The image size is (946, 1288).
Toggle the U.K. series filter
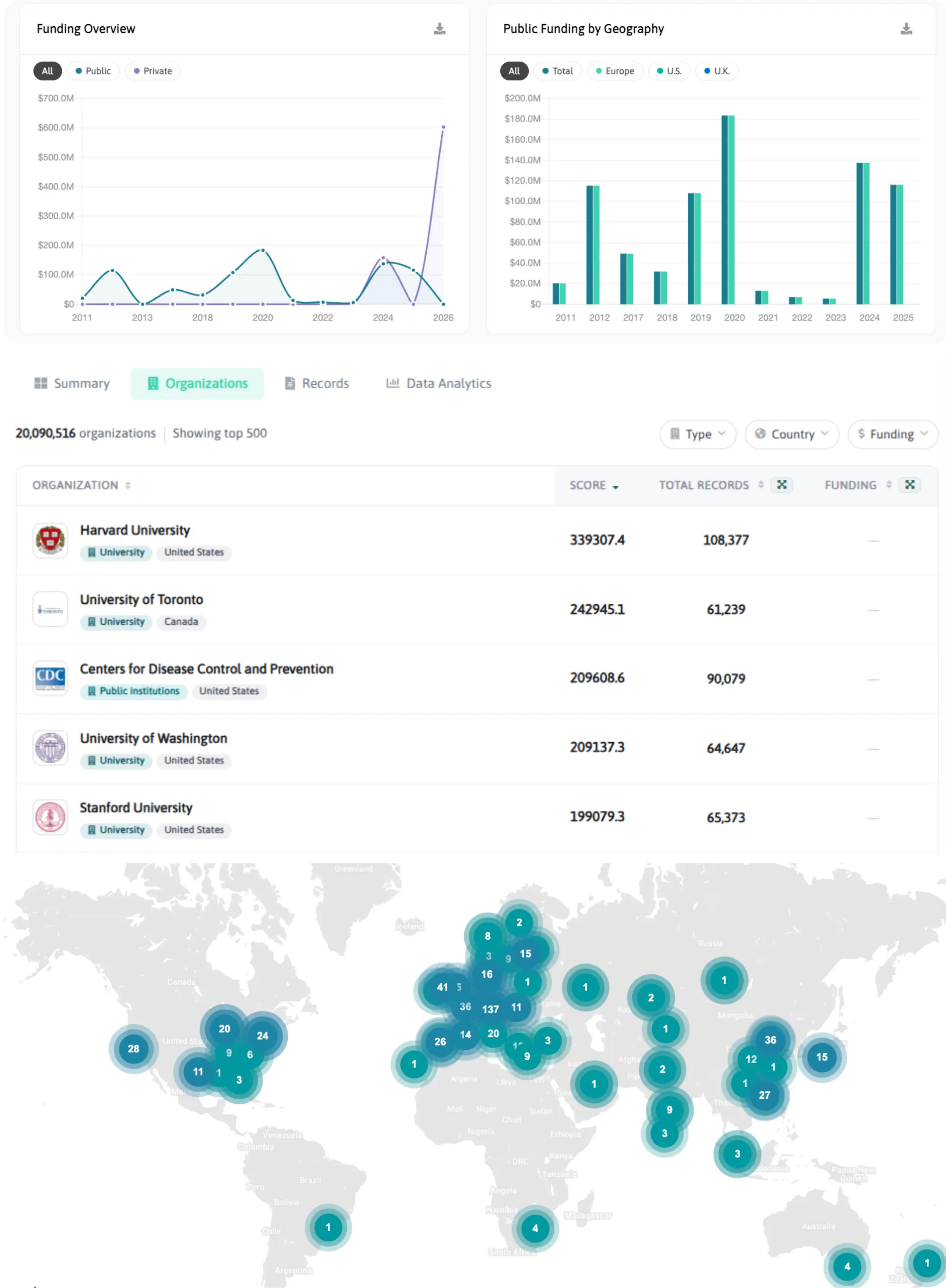pos(717,71)
